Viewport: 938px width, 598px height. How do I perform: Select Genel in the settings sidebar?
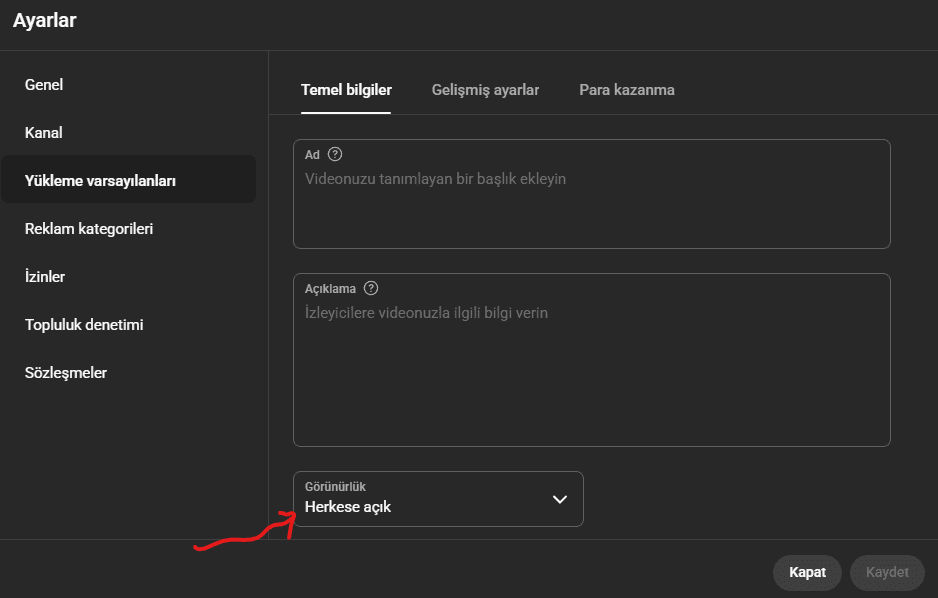pyautogui.click(x=44, y=85)
